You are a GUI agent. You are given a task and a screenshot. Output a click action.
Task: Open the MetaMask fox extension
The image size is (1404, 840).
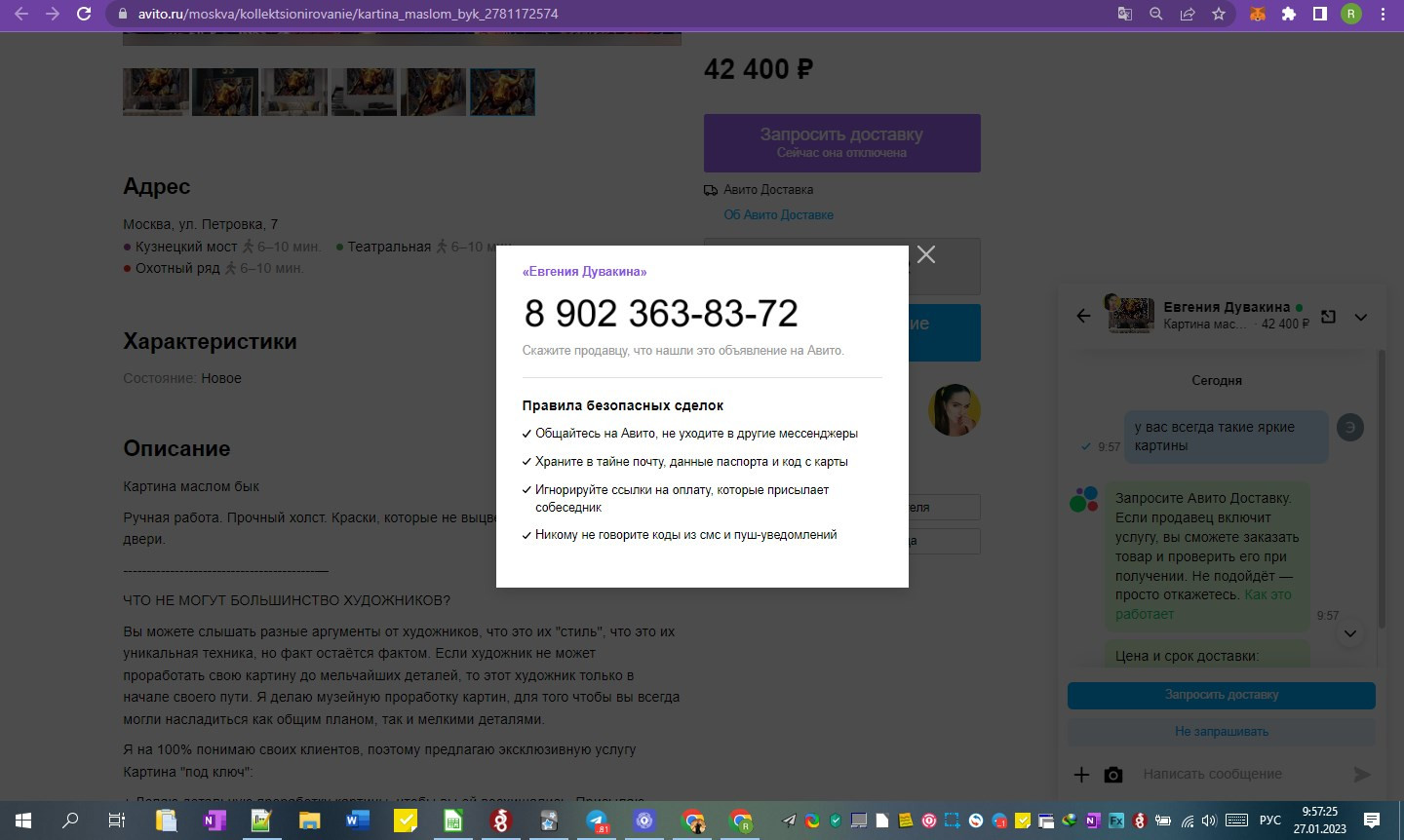(x=1258, y=14)
